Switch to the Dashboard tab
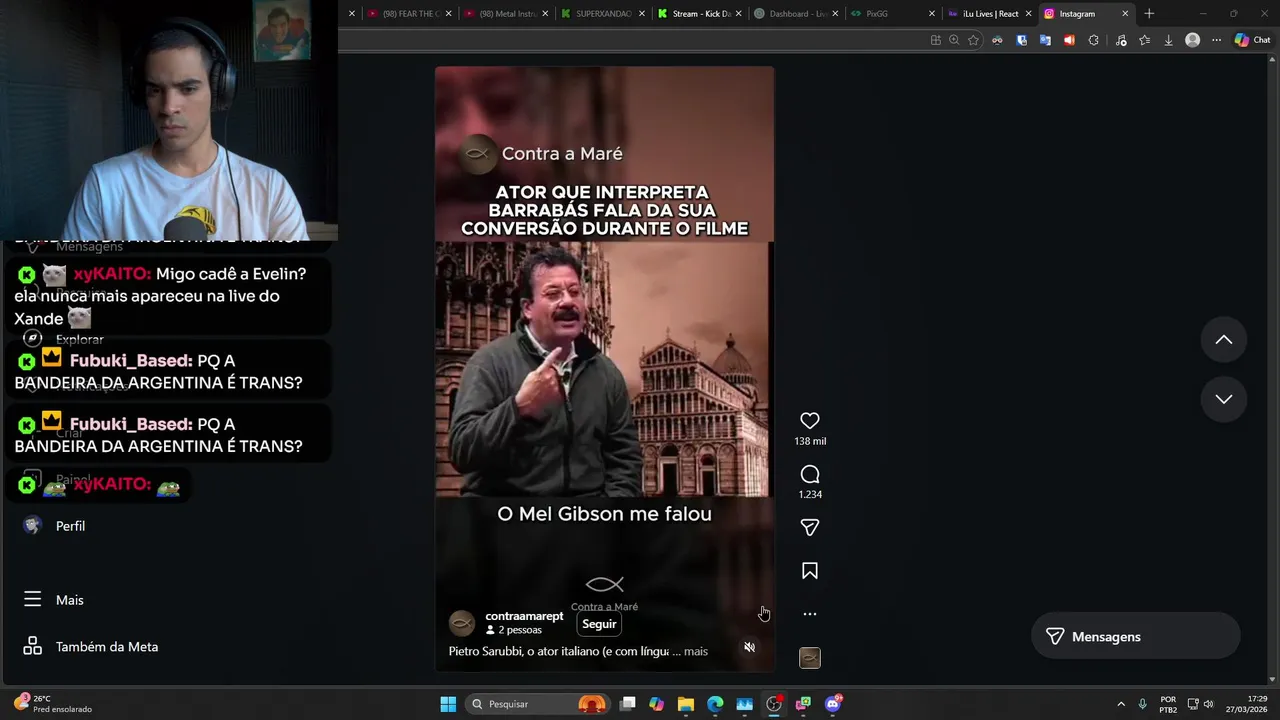Image resolution: width=1280 pixels, height=720 pixels. click(795, 14)
